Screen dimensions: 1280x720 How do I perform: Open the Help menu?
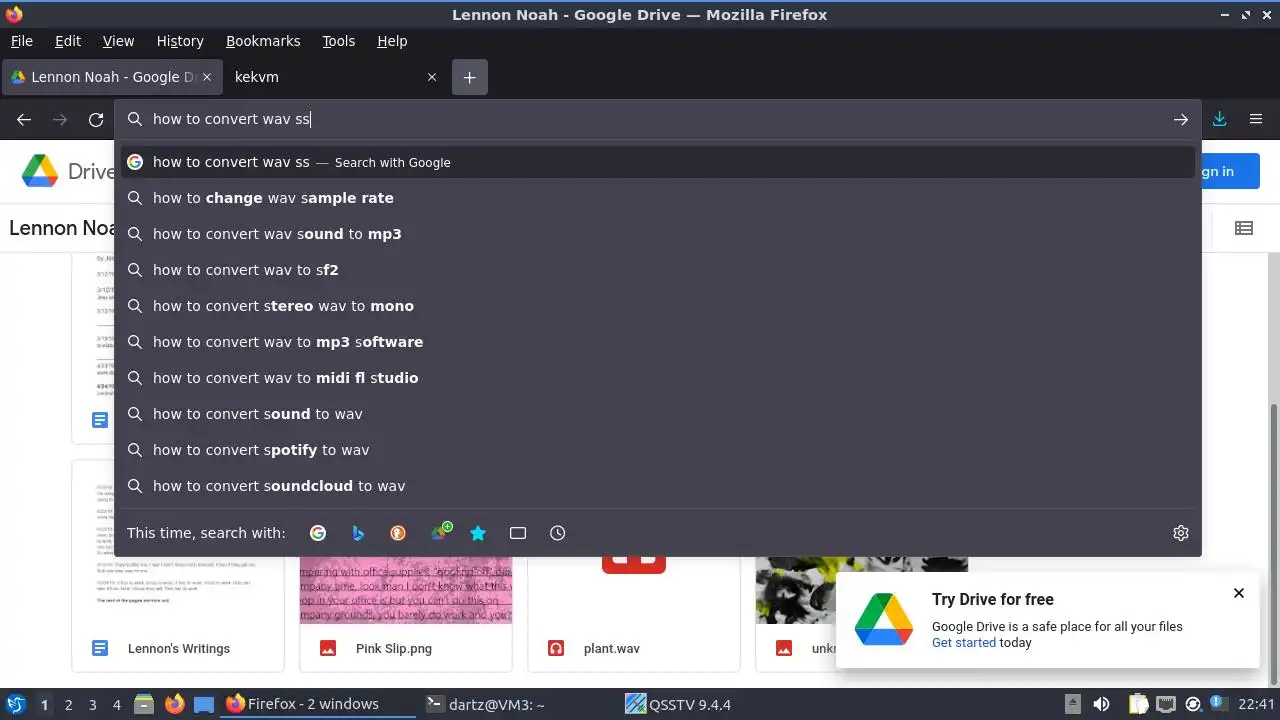392,41
